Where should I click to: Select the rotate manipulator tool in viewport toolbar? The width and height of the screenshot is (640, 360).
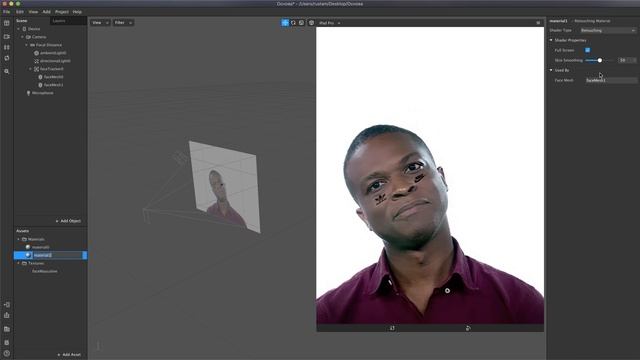[x=293, y=23]
